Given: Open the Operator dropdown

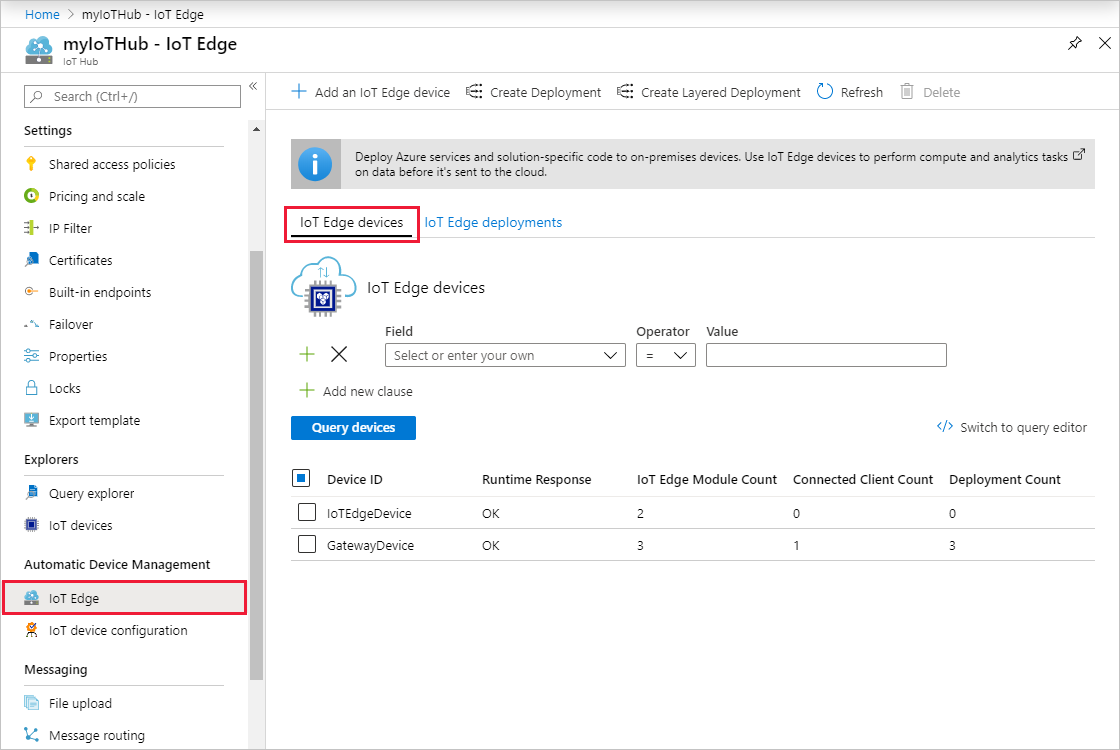Looking at the screenshot, I should pyautogui.click(x=665, y=355).
